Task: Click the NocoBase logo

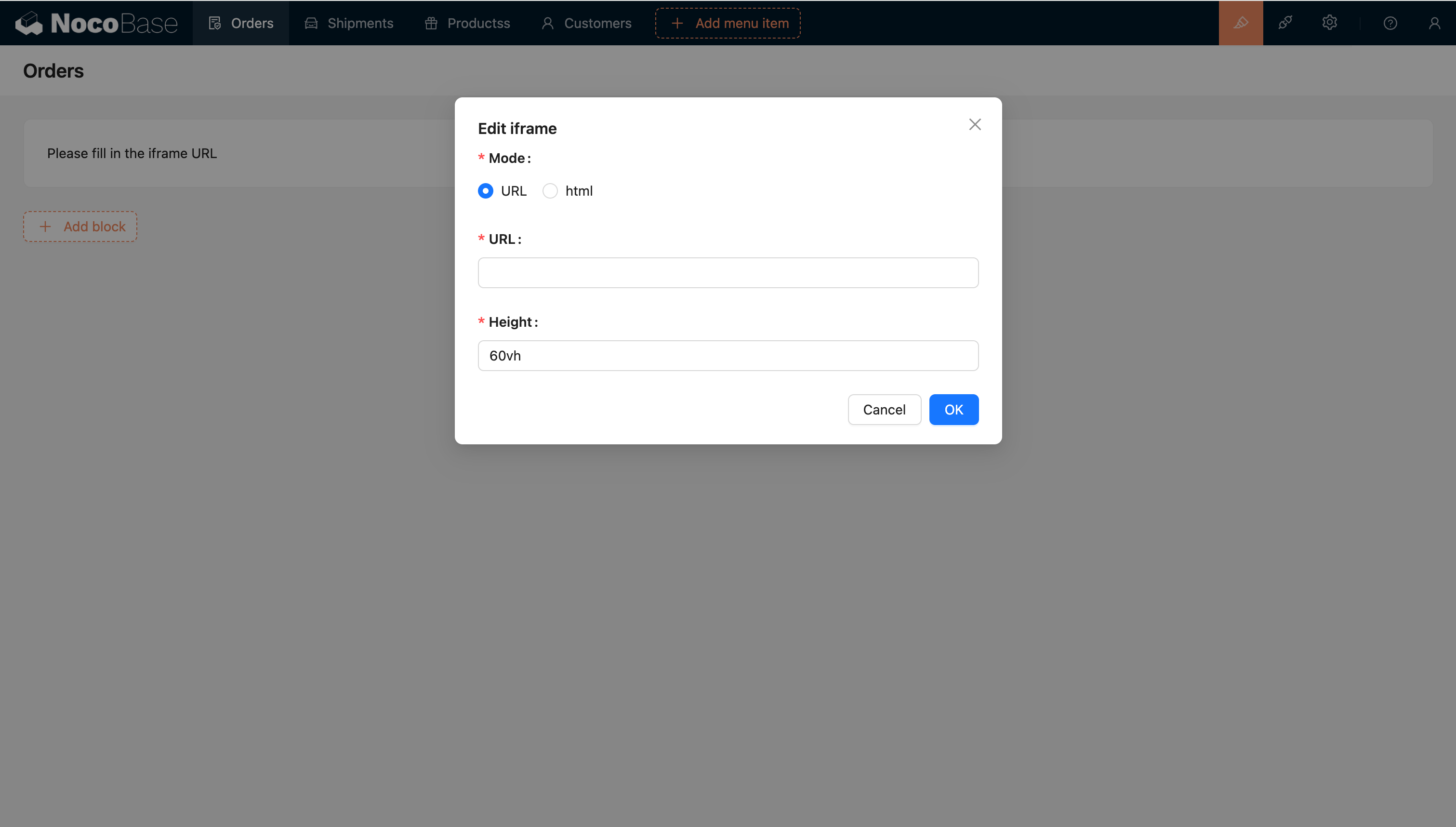Action: (x=96, y=23)
